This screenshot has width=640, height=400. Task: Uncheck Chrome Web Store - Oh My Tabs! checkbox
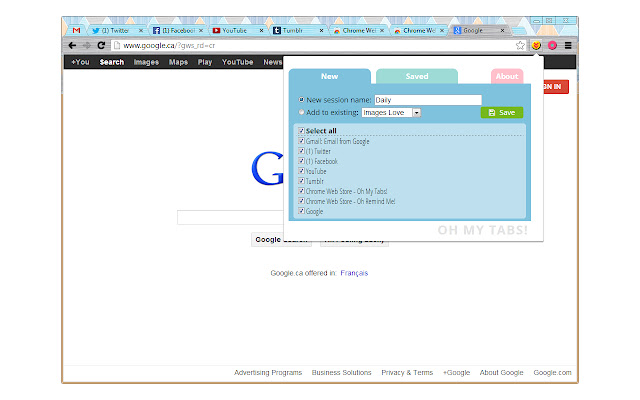(302, 191)
